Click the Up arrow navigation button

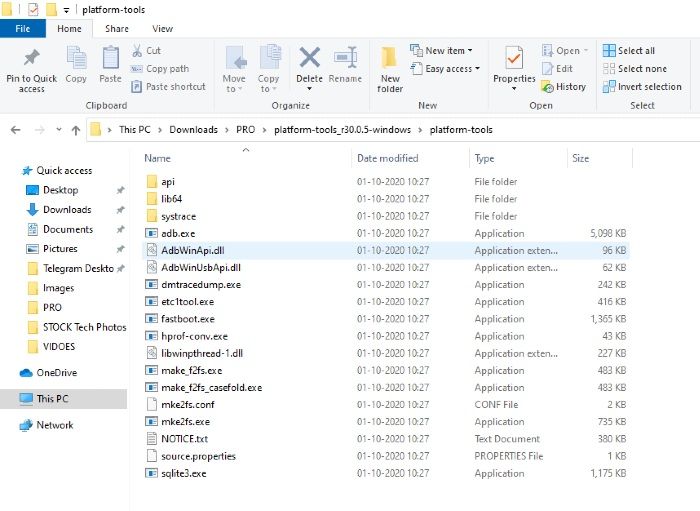pyautogui.click(x=75, y=130)
